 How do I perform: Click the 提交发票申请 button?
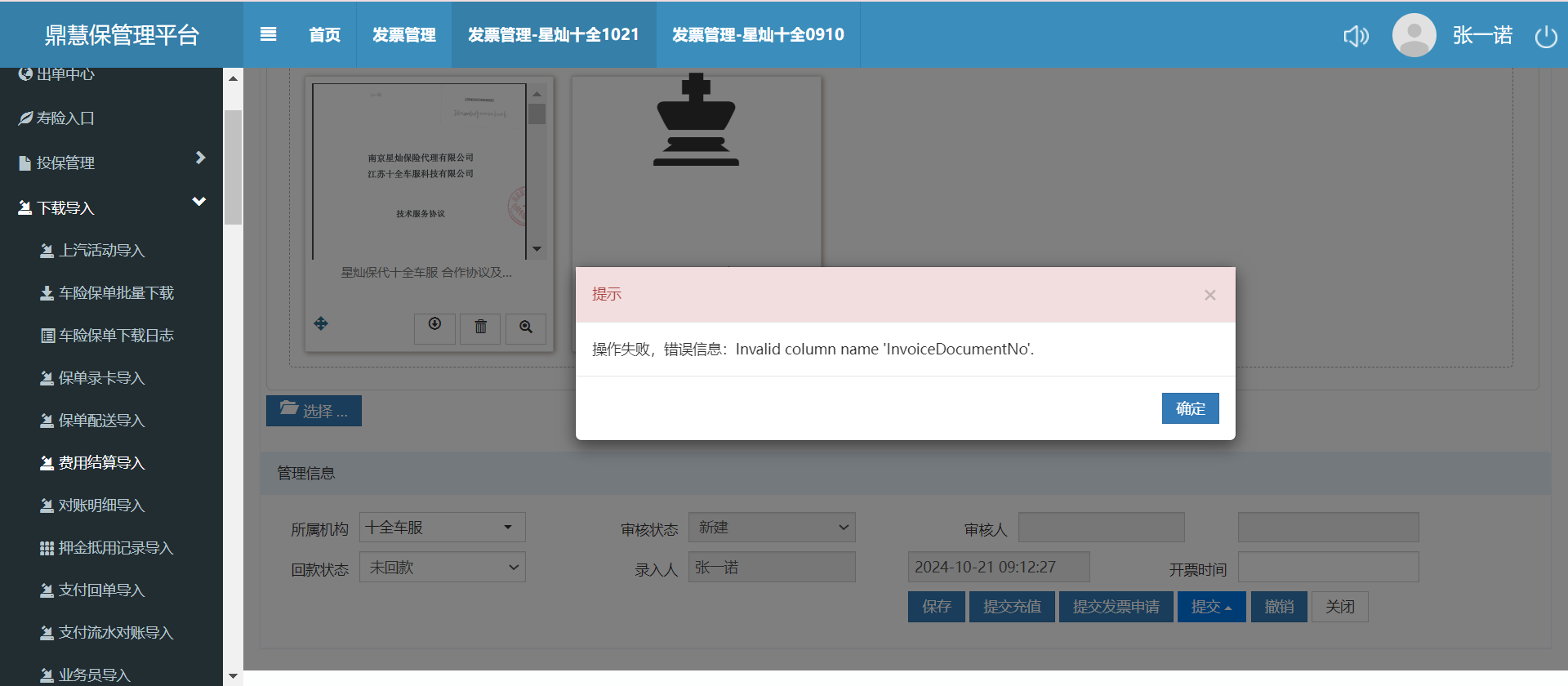pos(1116,607)
